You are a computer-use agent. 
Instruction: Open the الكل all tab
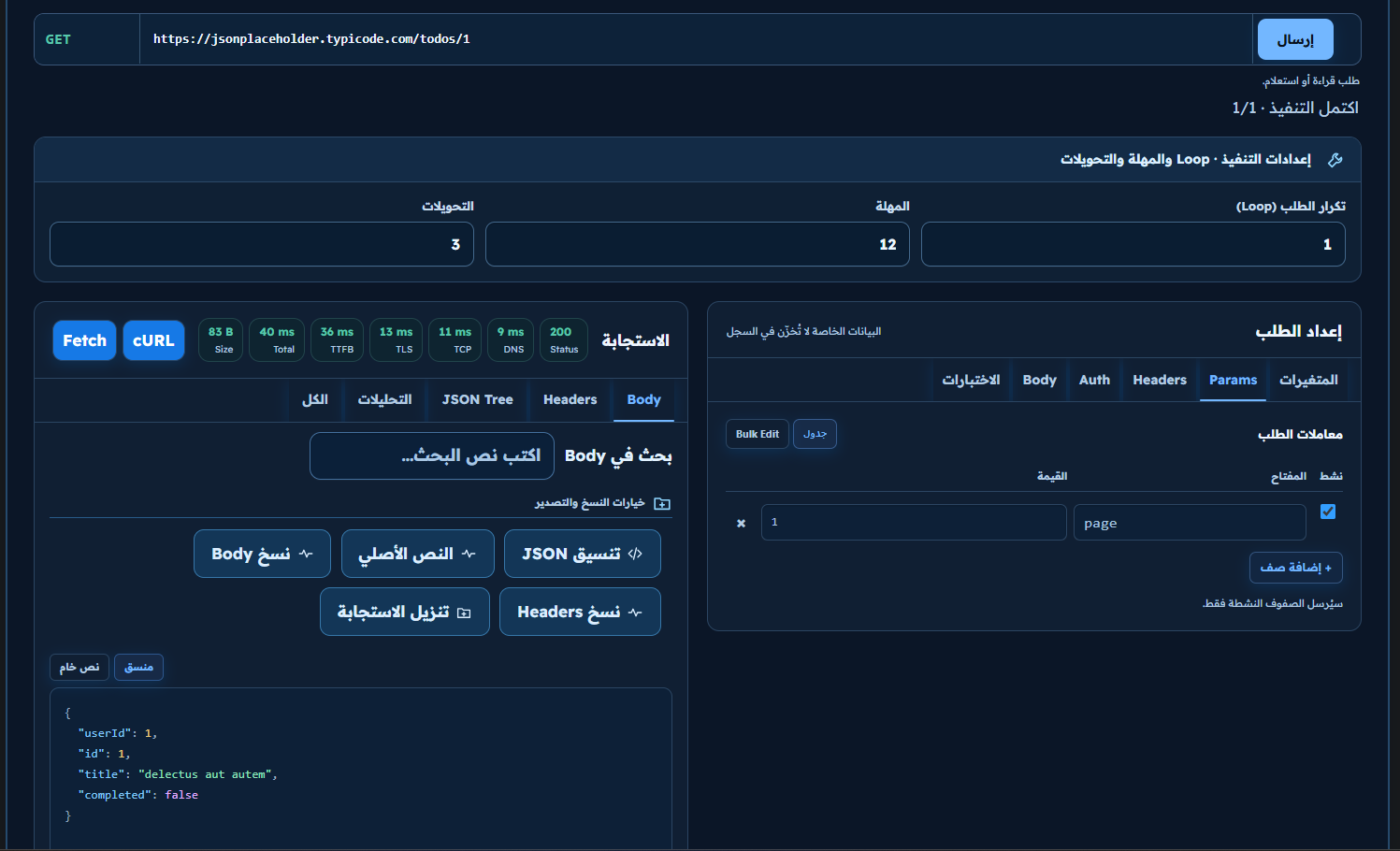(315, 400)
